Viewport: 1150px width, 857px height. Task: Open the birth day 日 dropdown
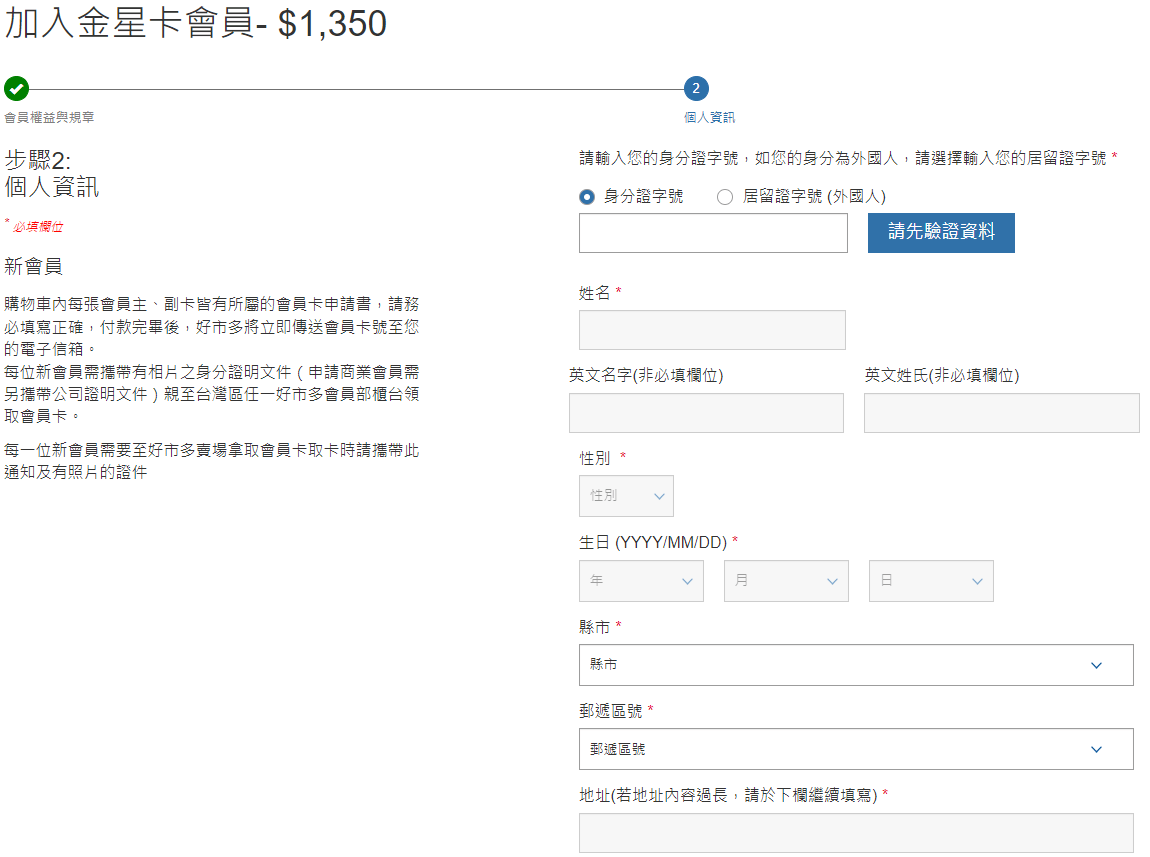(x=931, y=581)
